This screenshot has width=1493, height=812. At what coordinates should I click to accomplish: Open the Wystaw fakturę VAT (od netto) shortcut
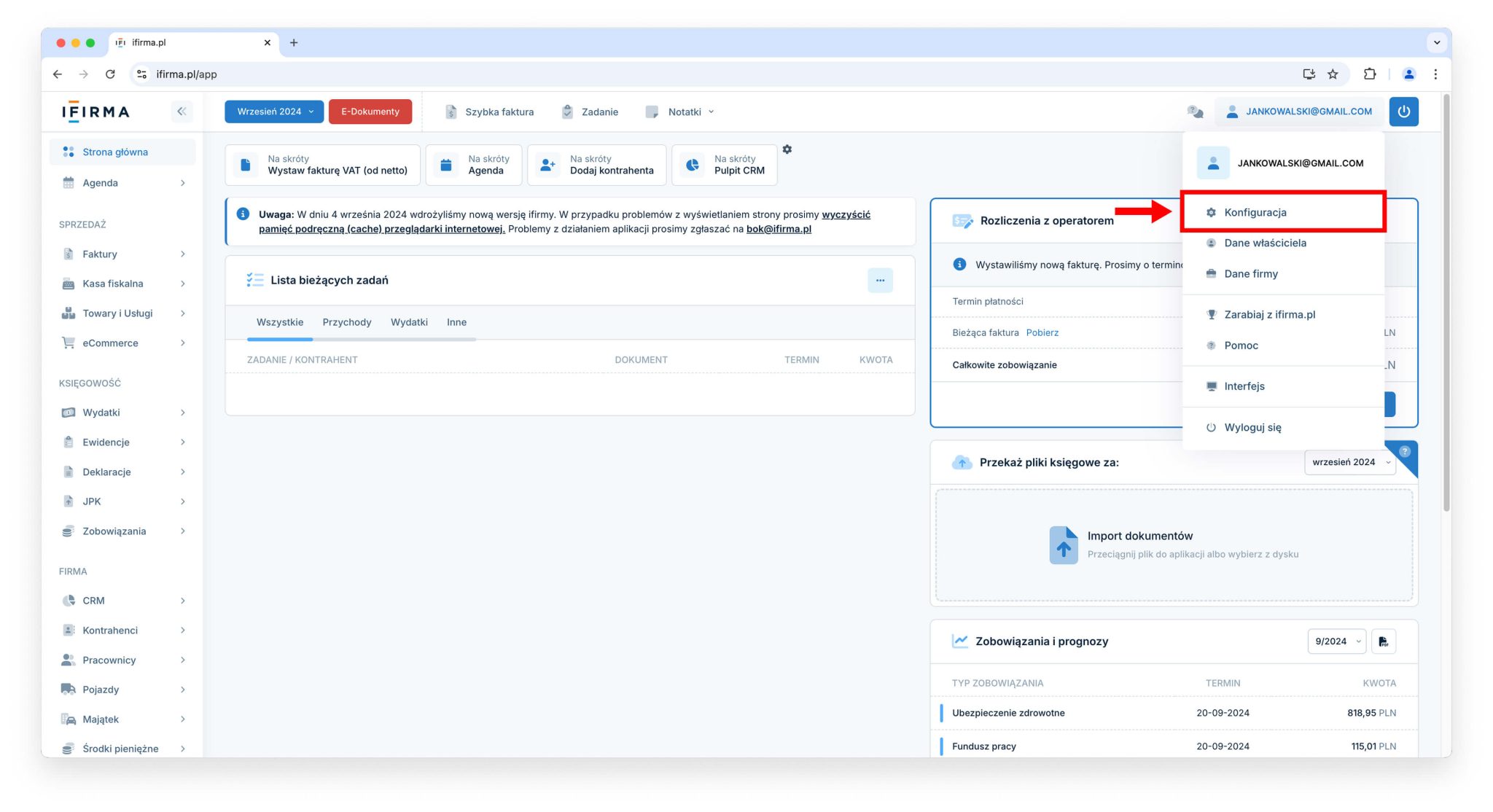tap(323, 165)
